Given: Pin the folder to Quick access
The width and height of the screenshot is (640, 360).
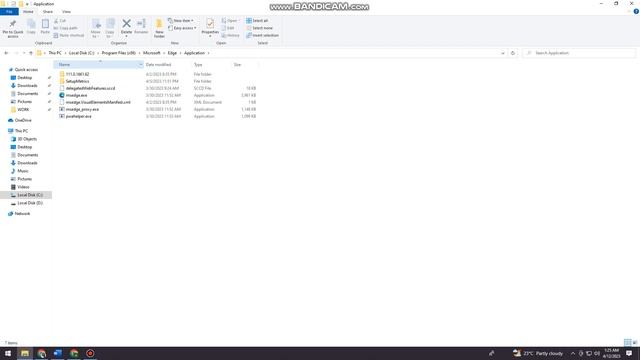Looking at the screenshot, I should point(13,28).
